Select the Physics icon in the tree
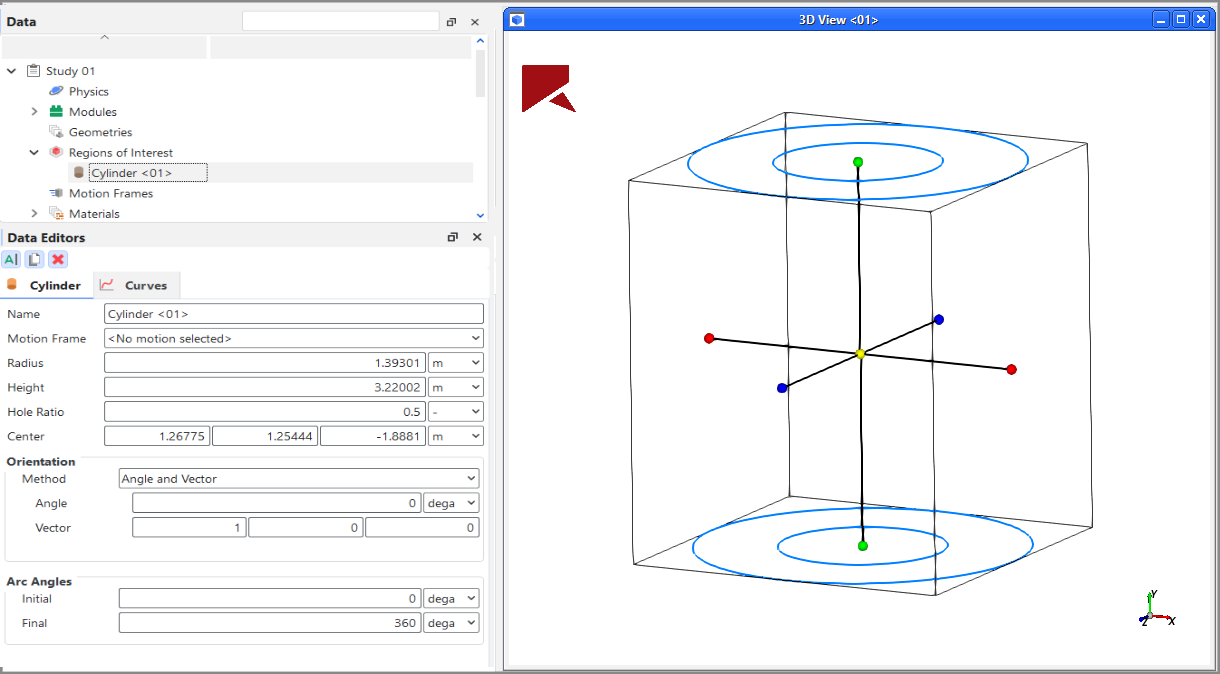Viewport: 1220px width, 674px height. point(57,91)
